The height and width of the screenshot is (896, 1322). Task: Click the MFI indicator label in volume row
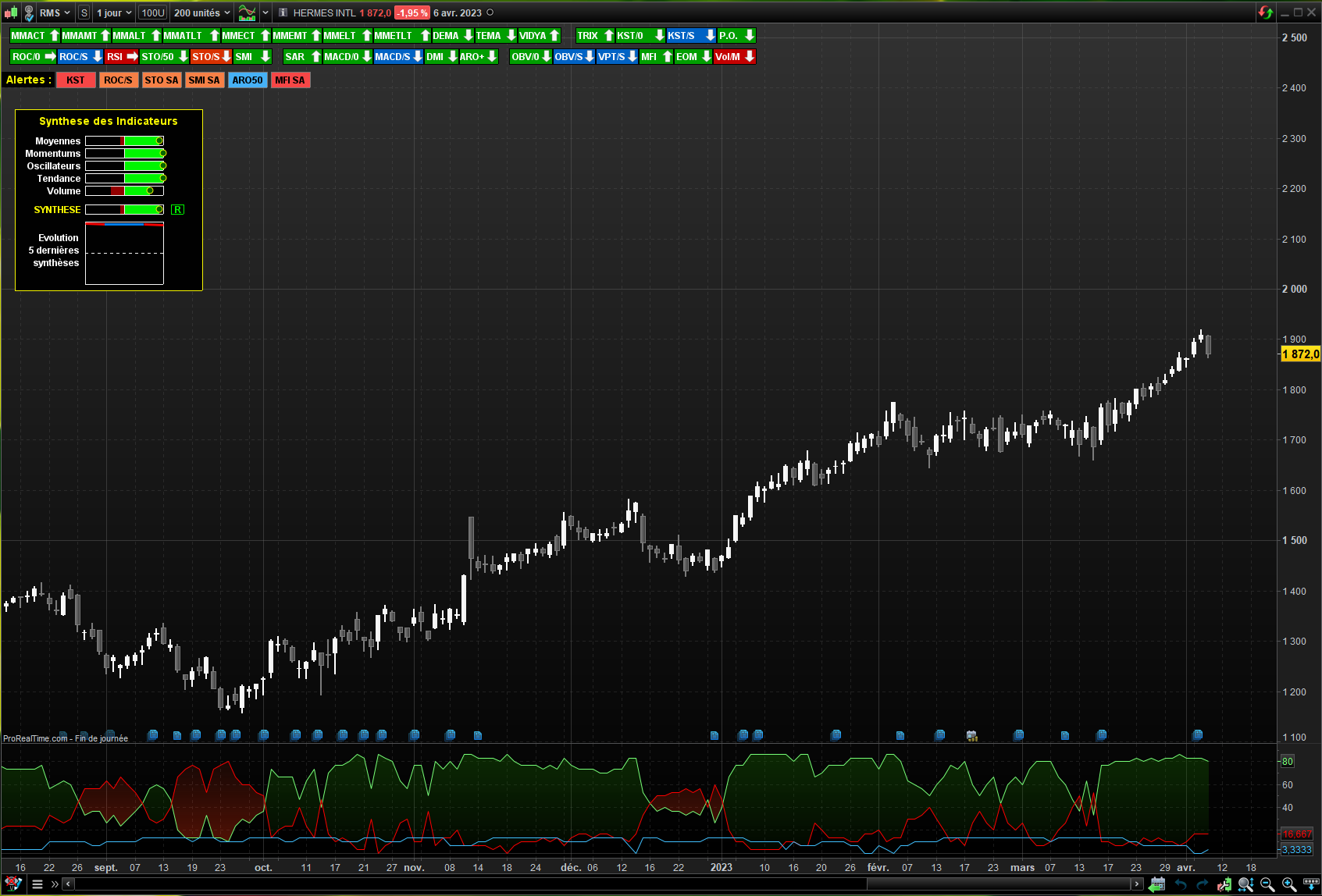[656, 56]
